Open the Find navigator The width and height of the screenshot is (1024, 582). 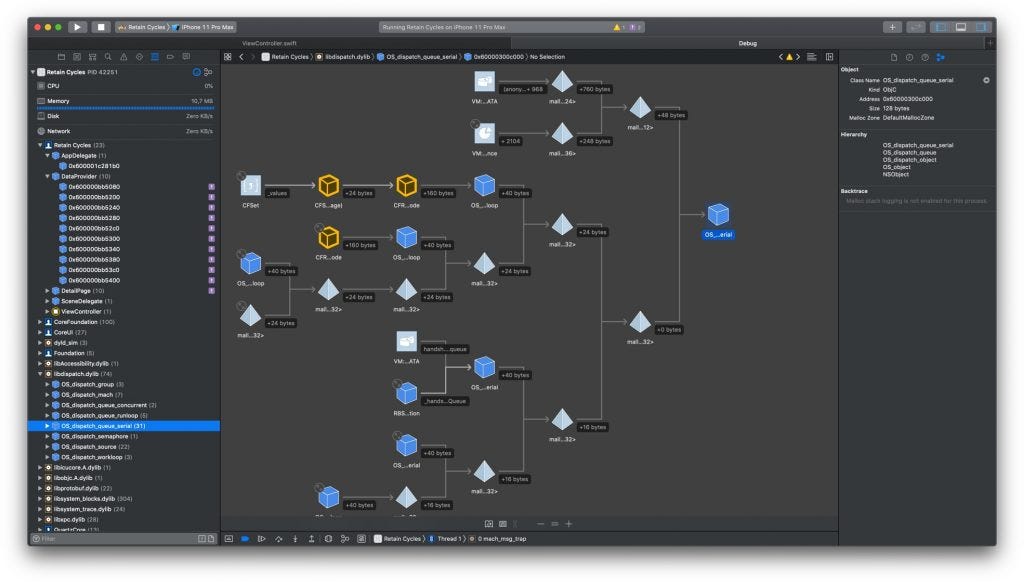(x=108, y=57)
